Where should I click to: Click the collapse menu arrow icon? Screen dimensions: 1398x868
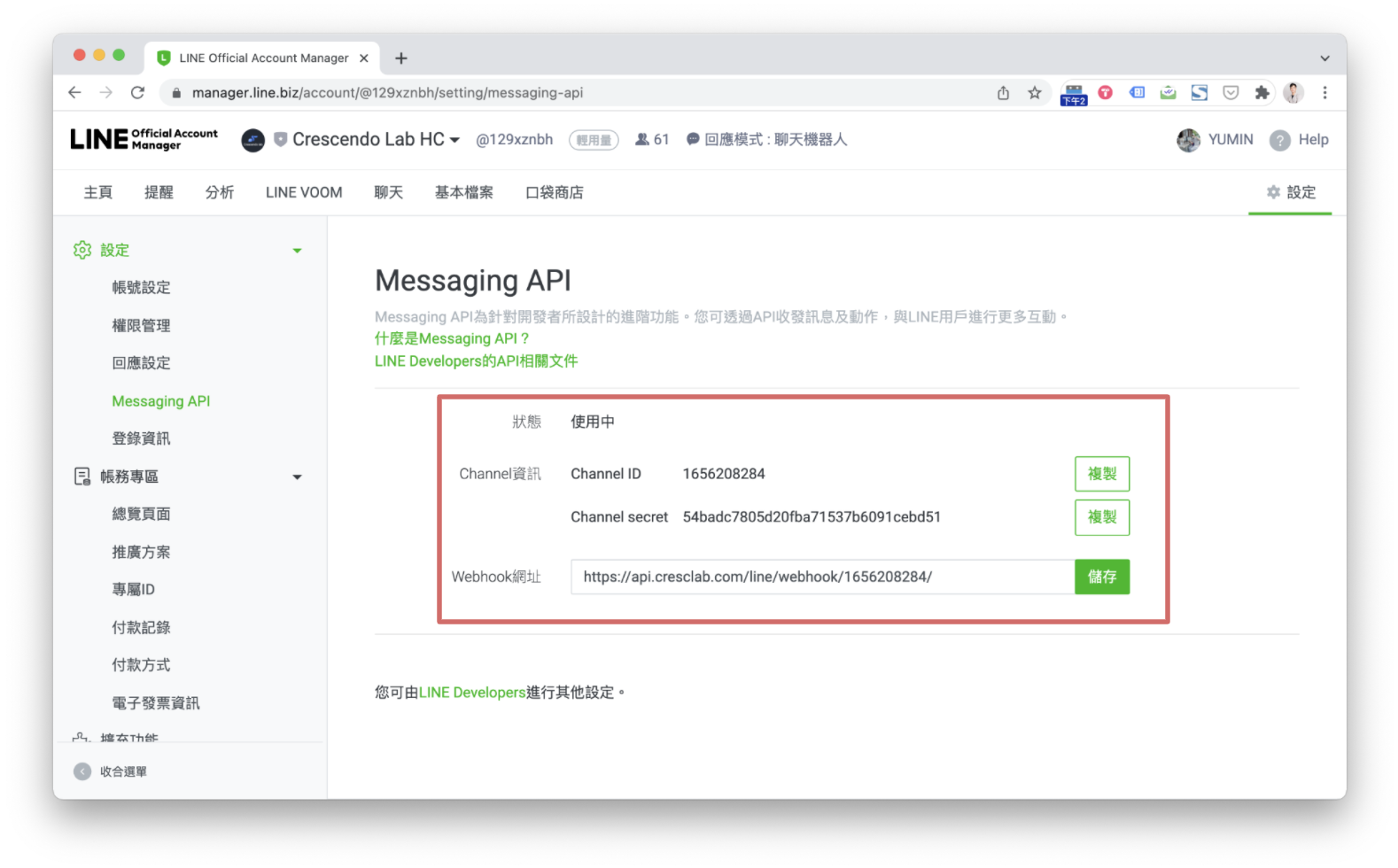[x=82, y=771]
